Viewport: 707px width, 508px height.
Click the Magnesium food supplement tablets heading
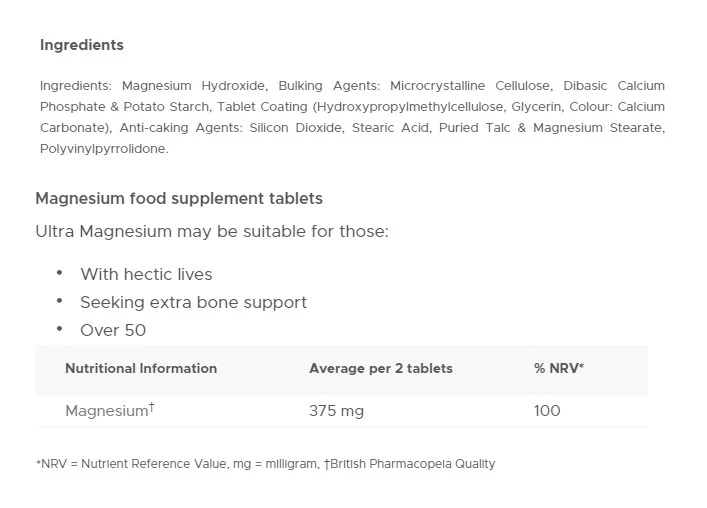[179, 199]
